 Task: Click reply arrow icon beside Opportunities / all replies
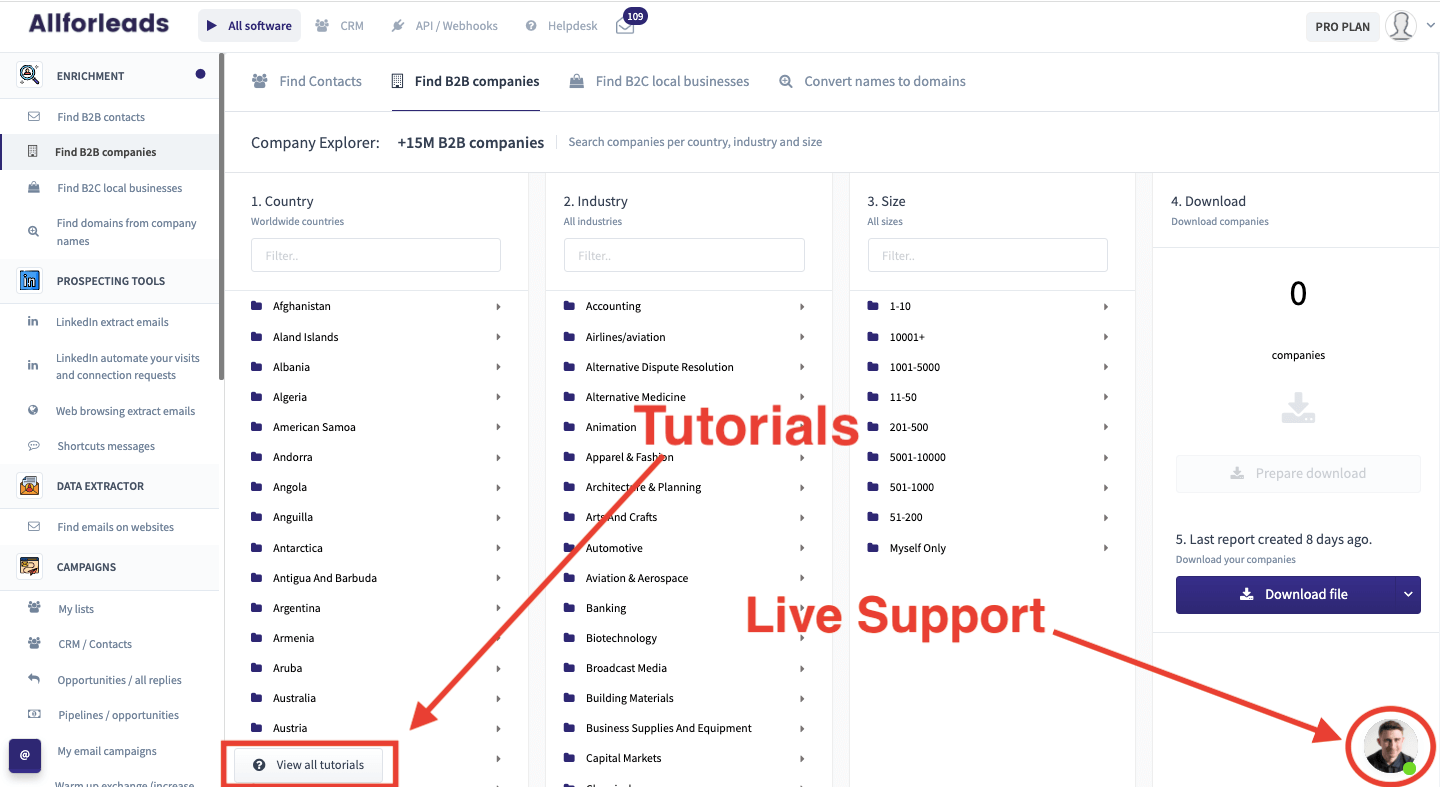[34, 679]
